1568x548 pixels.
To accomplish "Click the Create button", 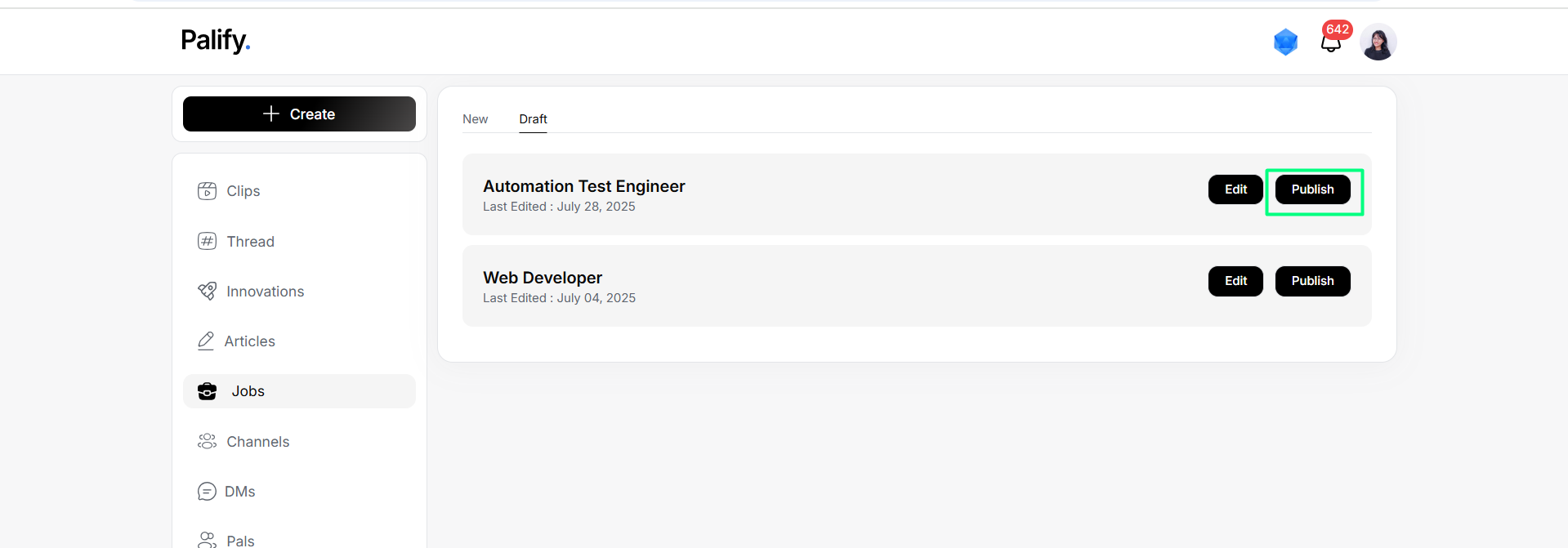I will point(299,114).
